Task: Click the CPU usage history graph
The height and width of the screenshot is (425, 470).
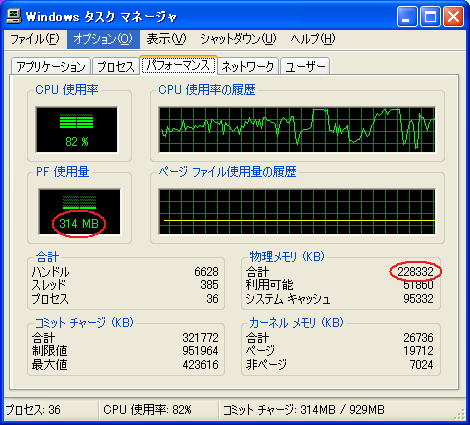Action: pyautogui.click(x=297, y=129)
